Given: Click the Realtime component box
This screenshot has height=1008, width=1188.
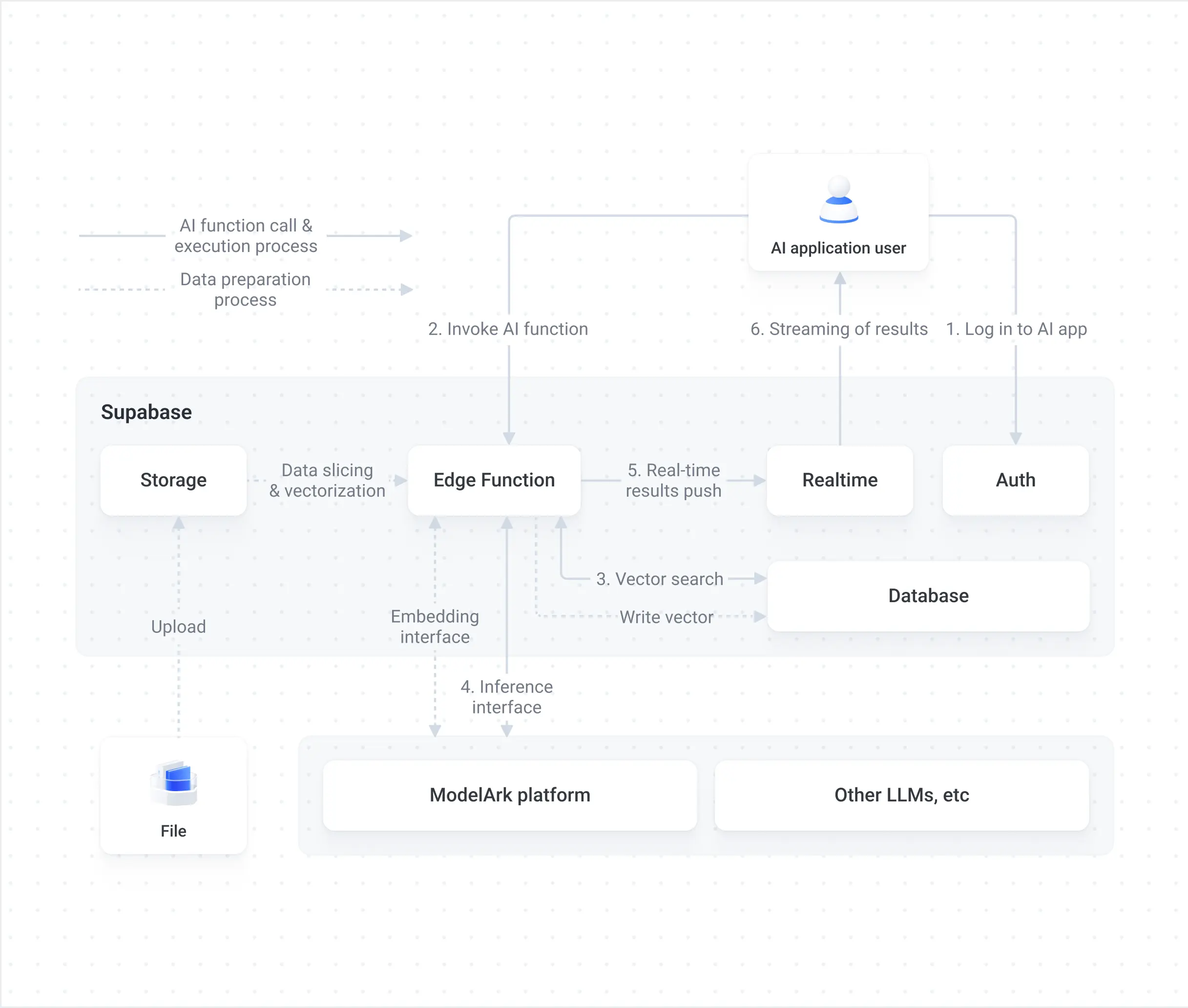Looking at the screenshot, I should coord(840,480).
